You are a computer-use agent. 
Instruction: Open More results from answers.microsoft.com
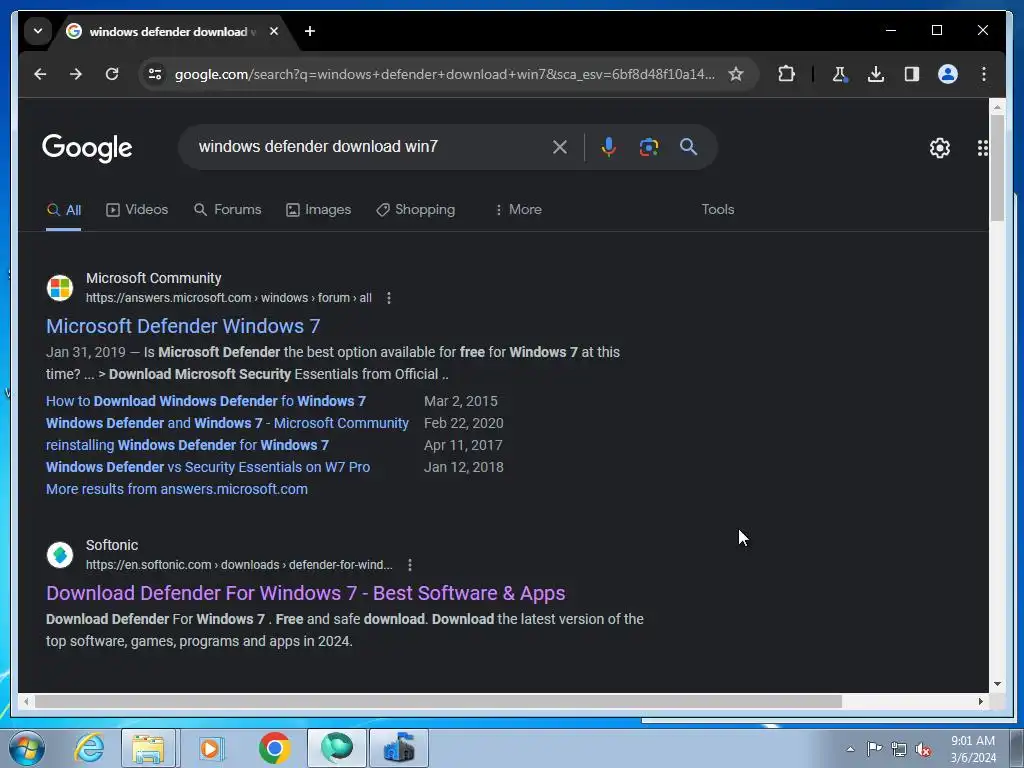point(176,489)
